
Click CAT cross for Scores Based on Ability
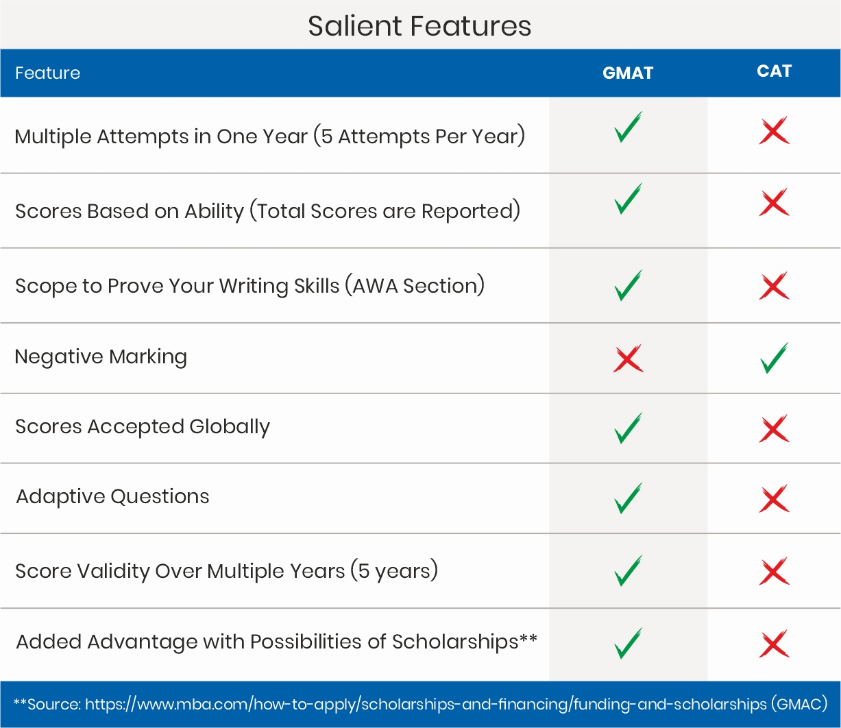pyautogui.click(x=774, y=202)
